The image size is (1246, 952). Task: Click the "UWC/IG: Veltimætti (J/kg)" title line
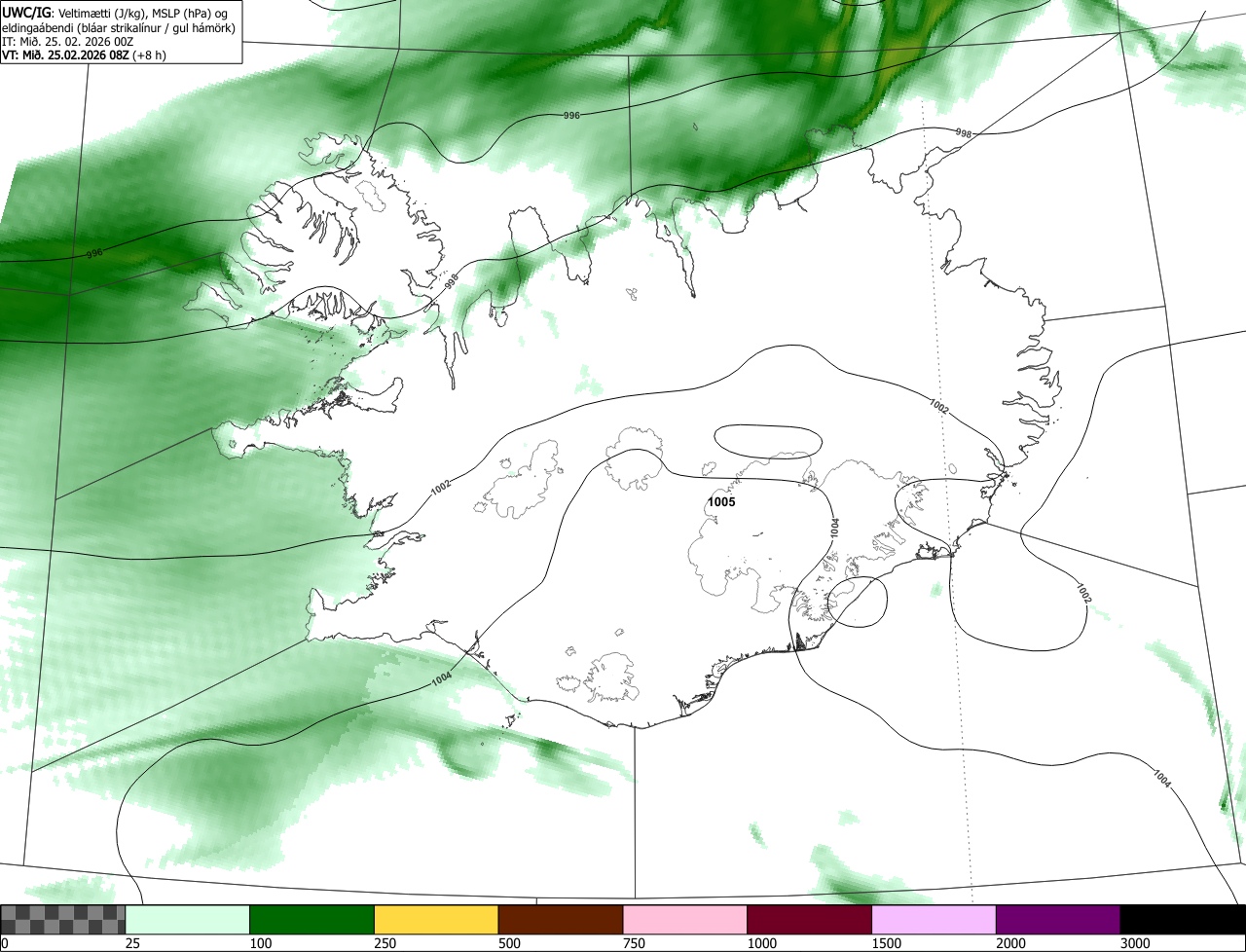[x=115, y=12]
